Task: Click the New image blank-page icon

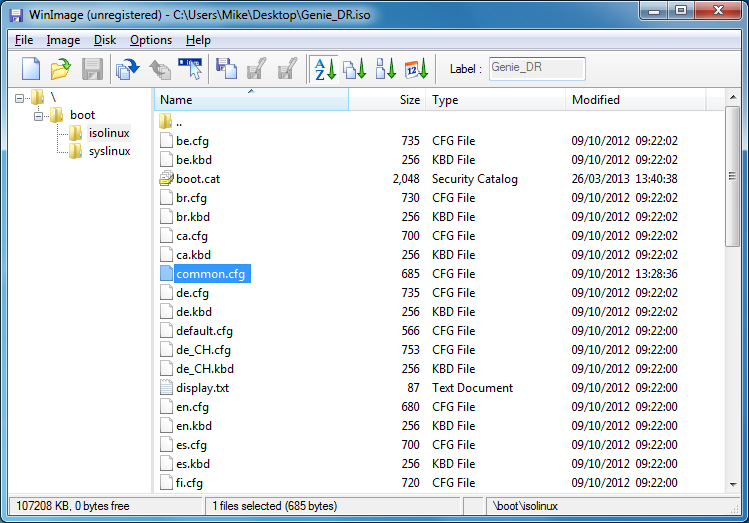Action: pos(31,69)
